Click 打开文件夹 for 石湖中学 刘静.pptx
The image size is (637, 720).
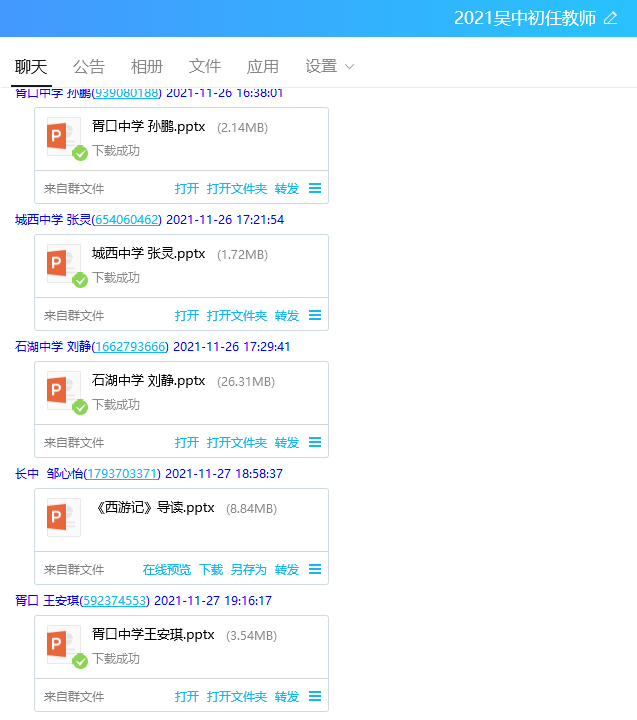237,443
